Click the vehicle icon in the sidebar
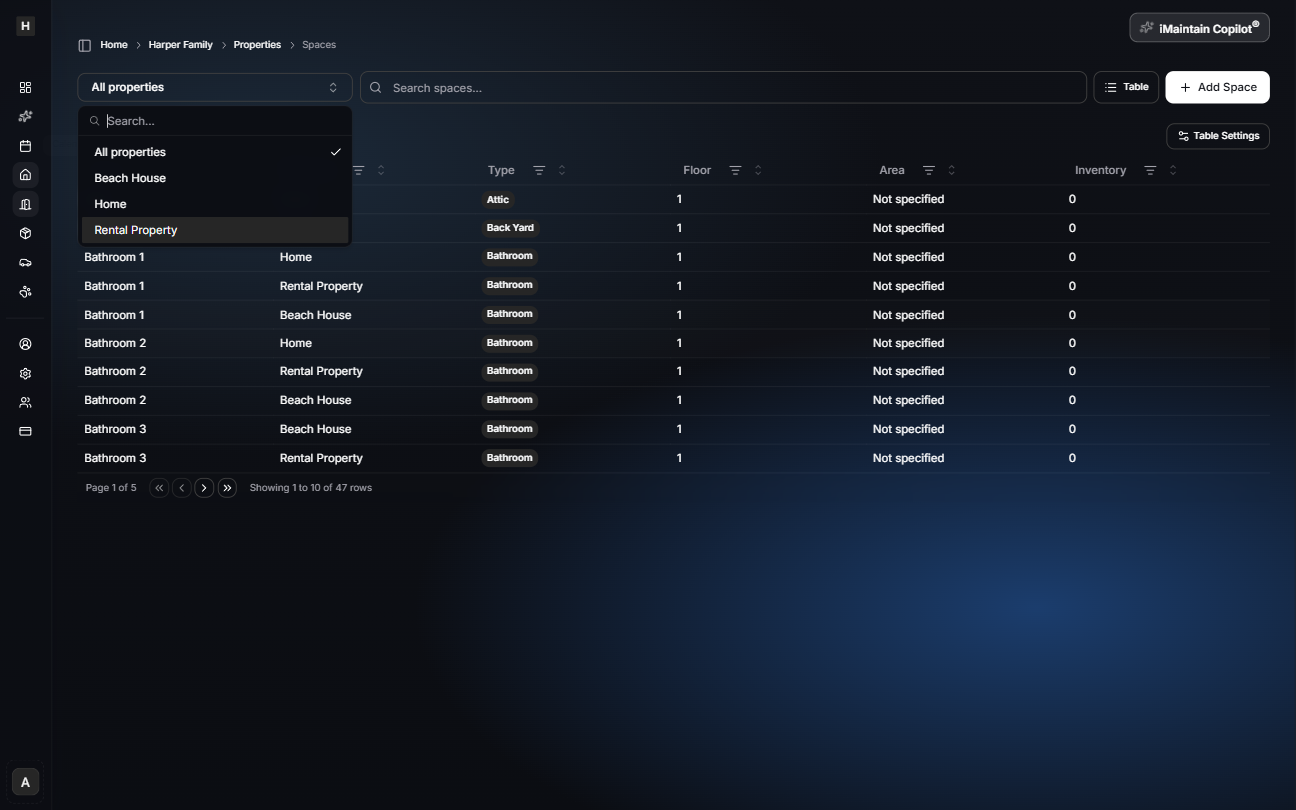Image resolution: width=1296 pixels, height=810 pixels. click(x=25, y=262)
